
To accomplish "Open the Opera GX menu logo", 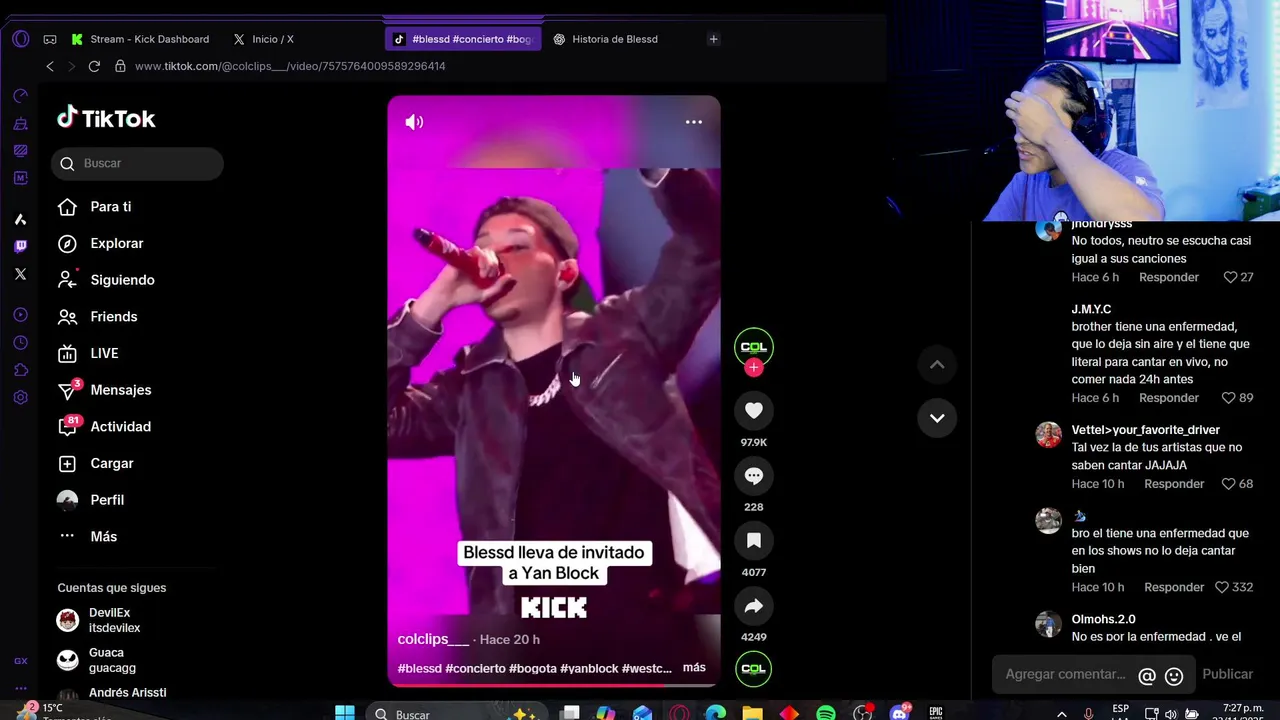I will click(x=20, y=39).
